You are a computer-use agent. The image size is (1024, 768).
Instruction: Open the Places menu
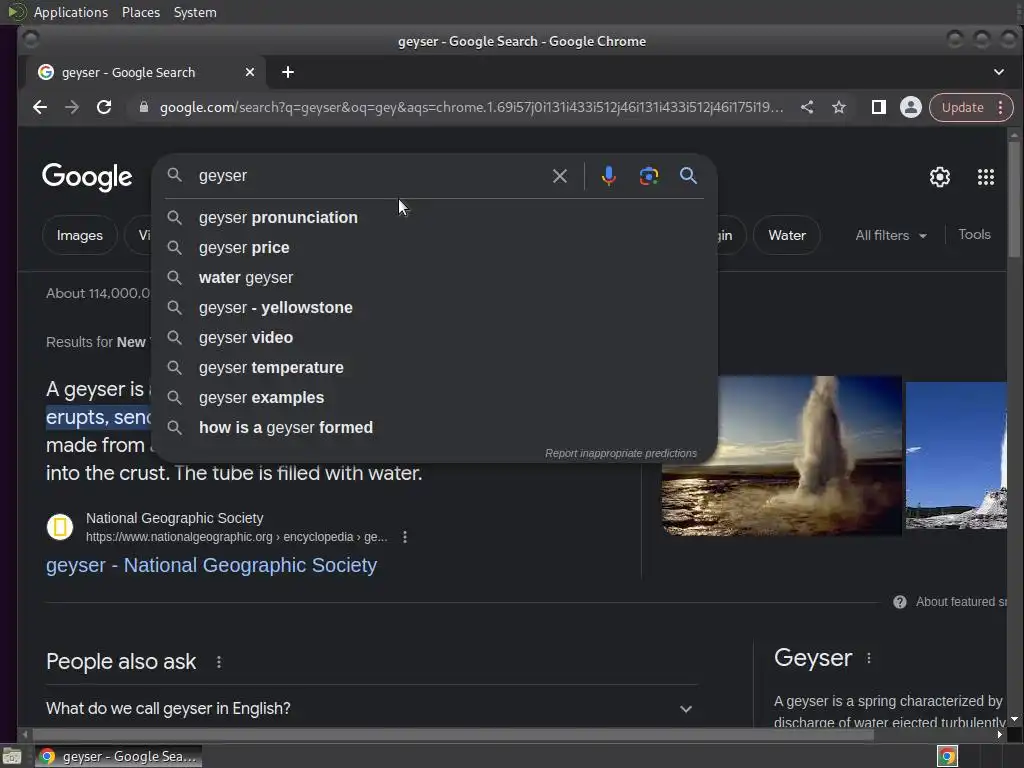tap(140, 12)
